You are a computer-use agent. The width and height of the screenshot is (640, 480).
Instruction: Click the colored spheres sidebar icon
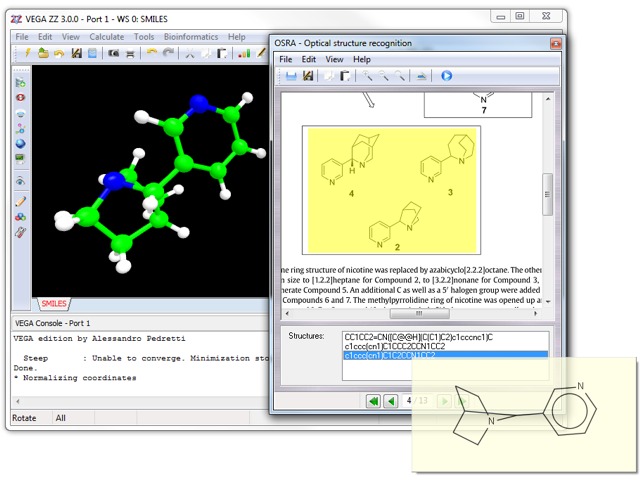[x=20, y=217]
